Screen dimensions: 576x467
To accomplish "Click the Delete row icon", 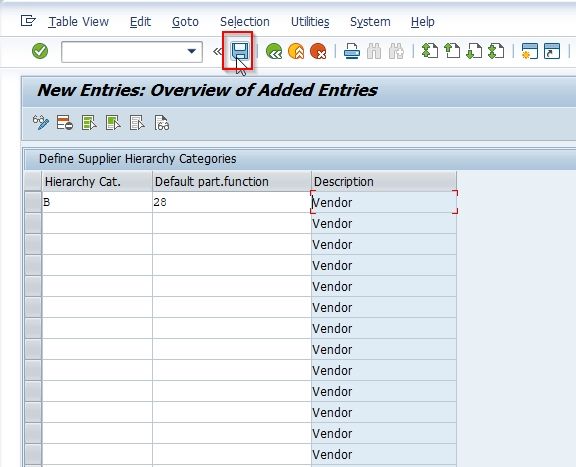I will click(x=65, y=123).
